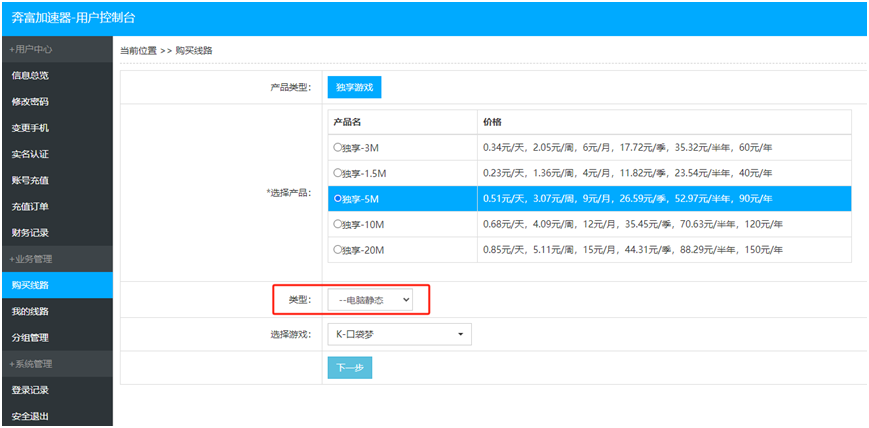
Task: Click the 下一步 button
Action: (349, 368)
